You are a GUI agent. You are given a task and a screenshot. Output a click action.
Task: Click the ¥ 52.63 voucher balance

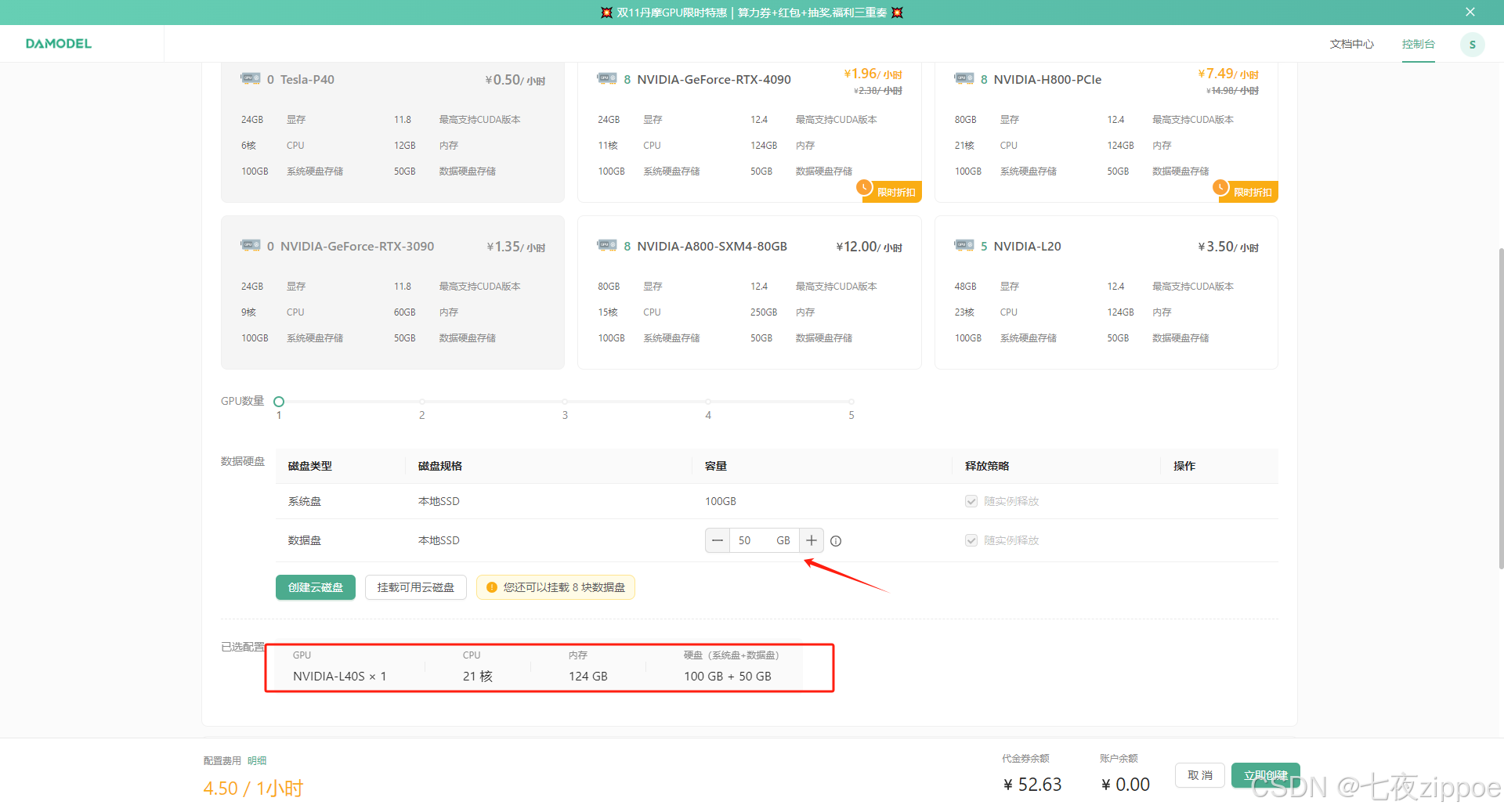pyautogui.click(x=1032, y=785)
